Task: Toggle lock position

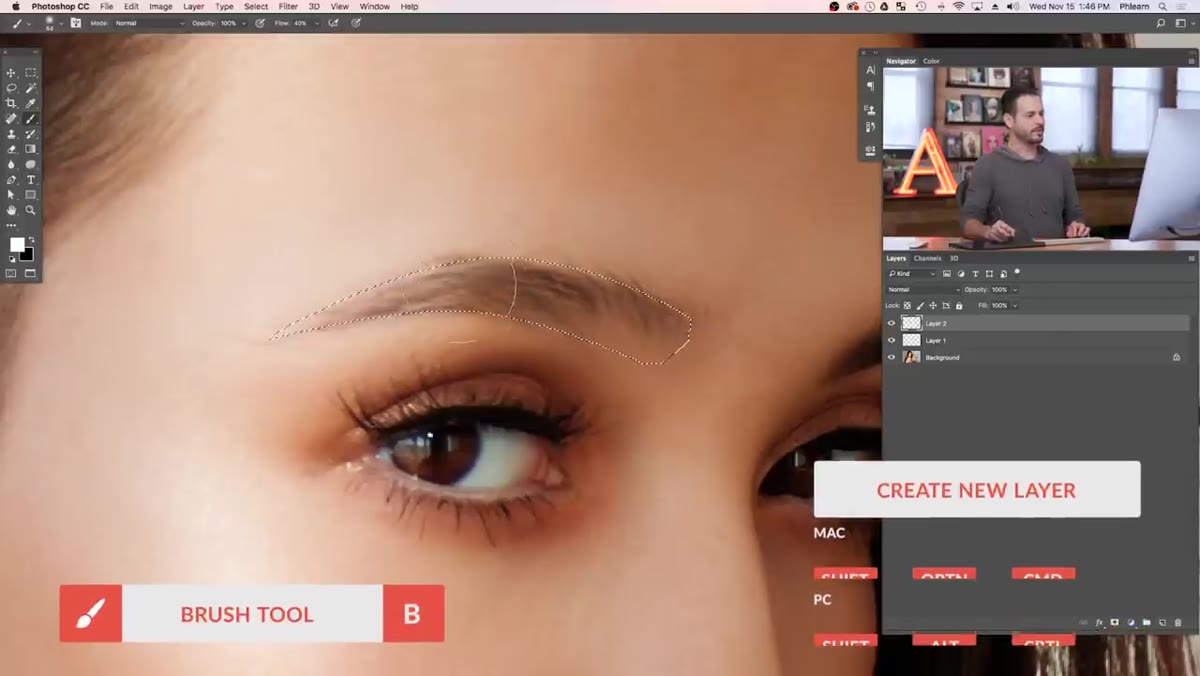Action: 934,305
